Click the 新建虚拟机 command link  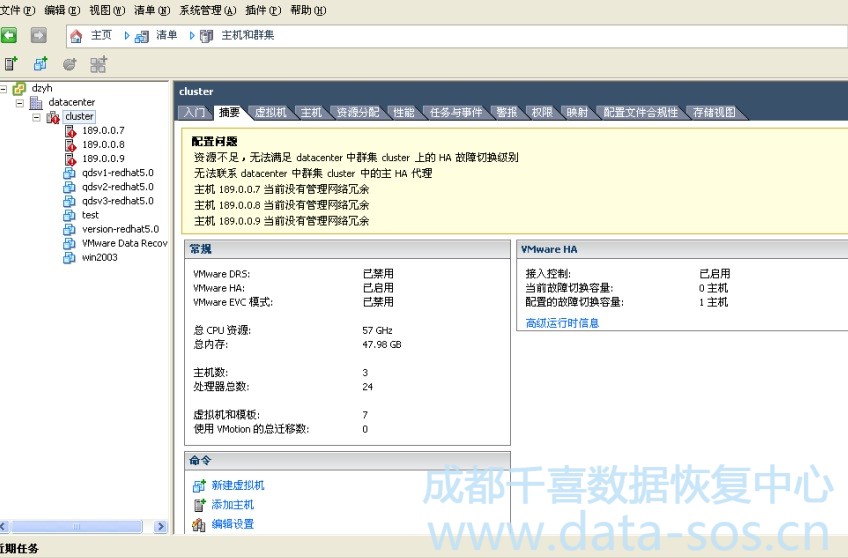[x=238, y=486]
